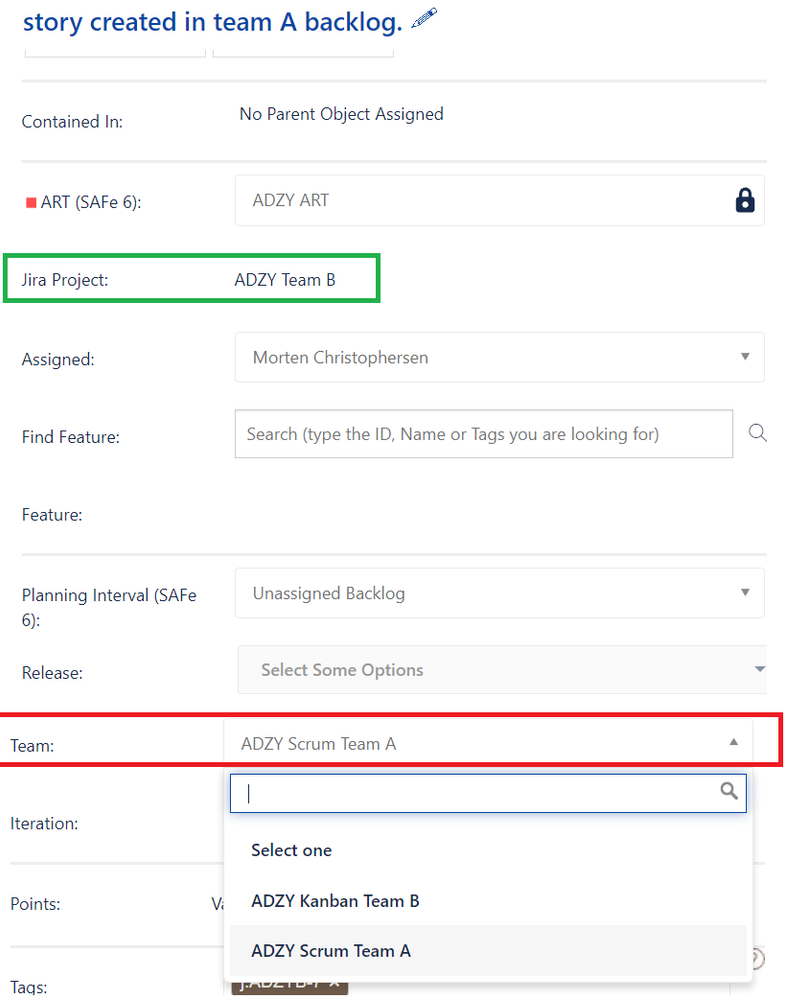Click the 'Feature:' label
The image size is (785, 999).
52,514
